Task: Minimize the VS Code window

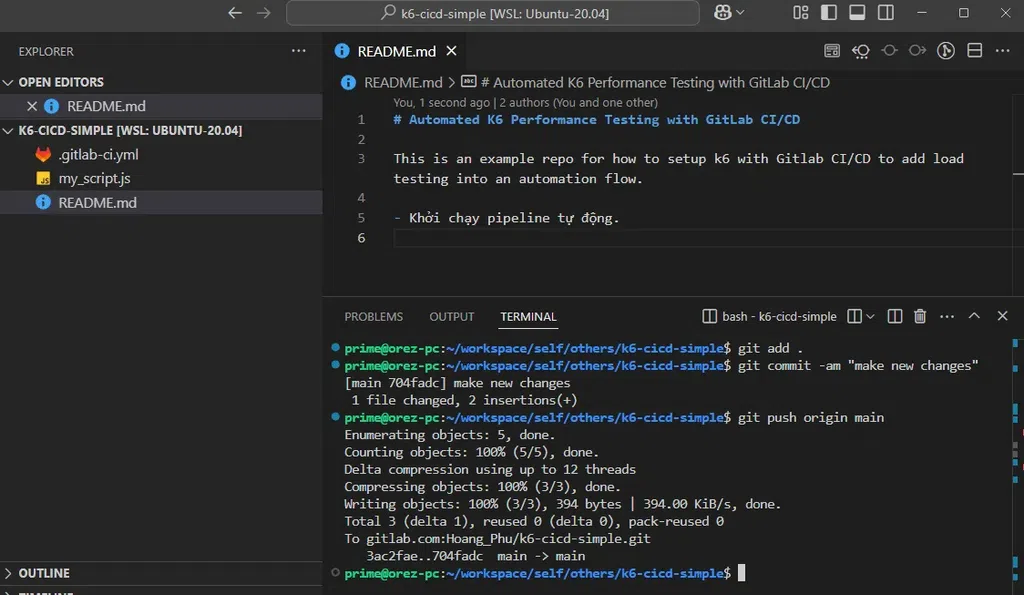Action: 921,12
